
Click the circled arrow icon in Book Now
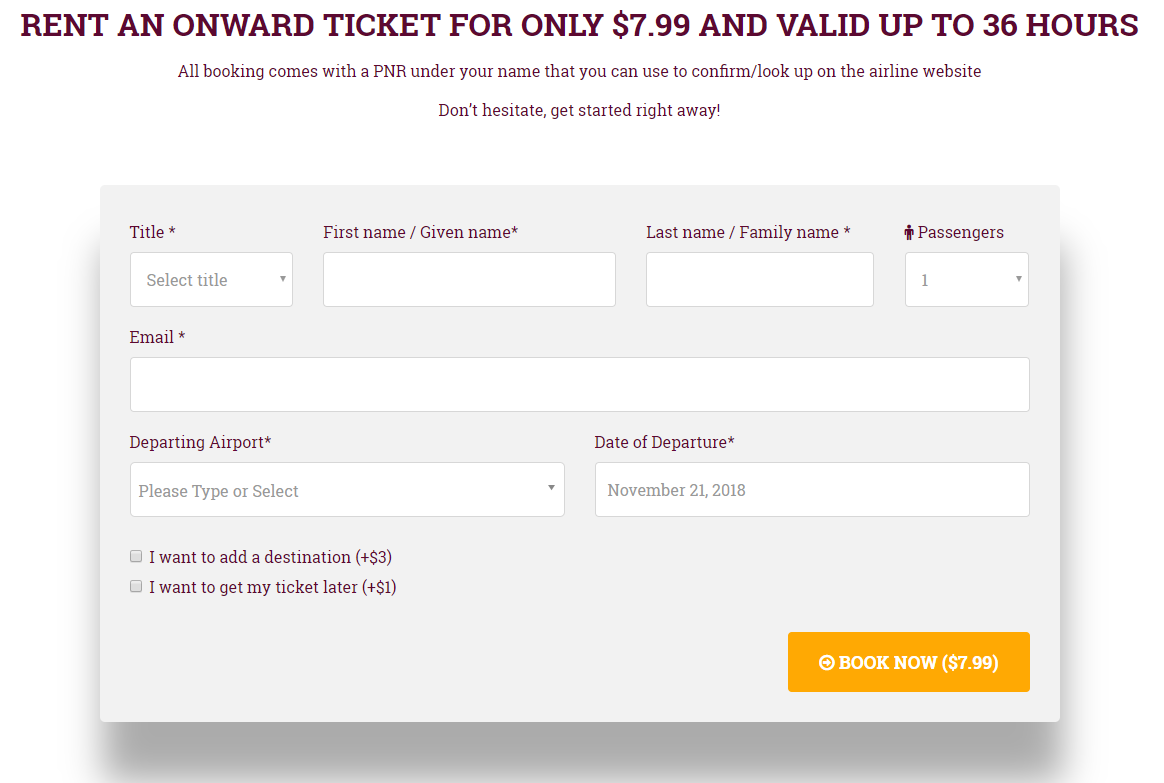coord(826,663)
